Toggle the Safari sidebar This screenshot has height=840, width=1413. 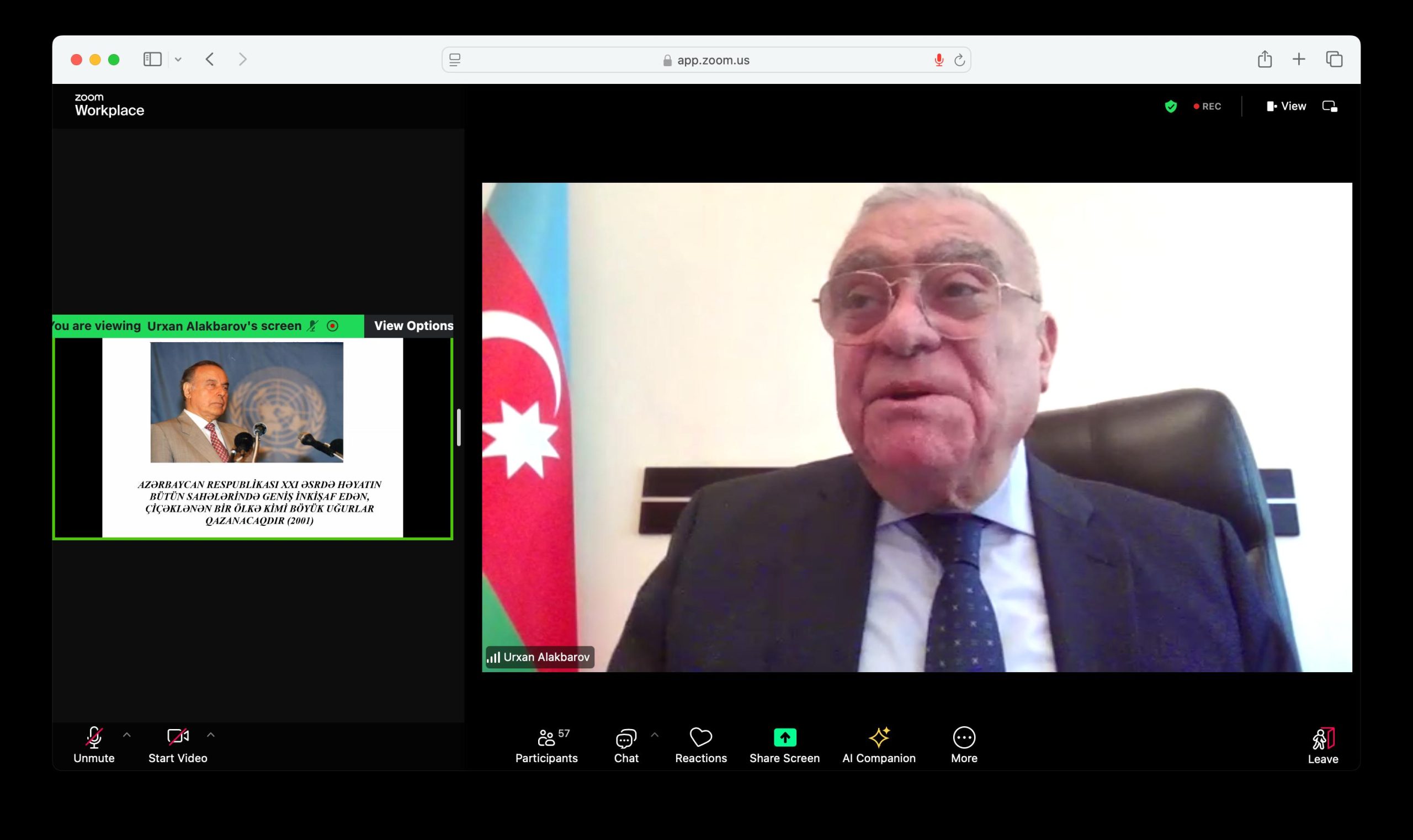[152, 59]
